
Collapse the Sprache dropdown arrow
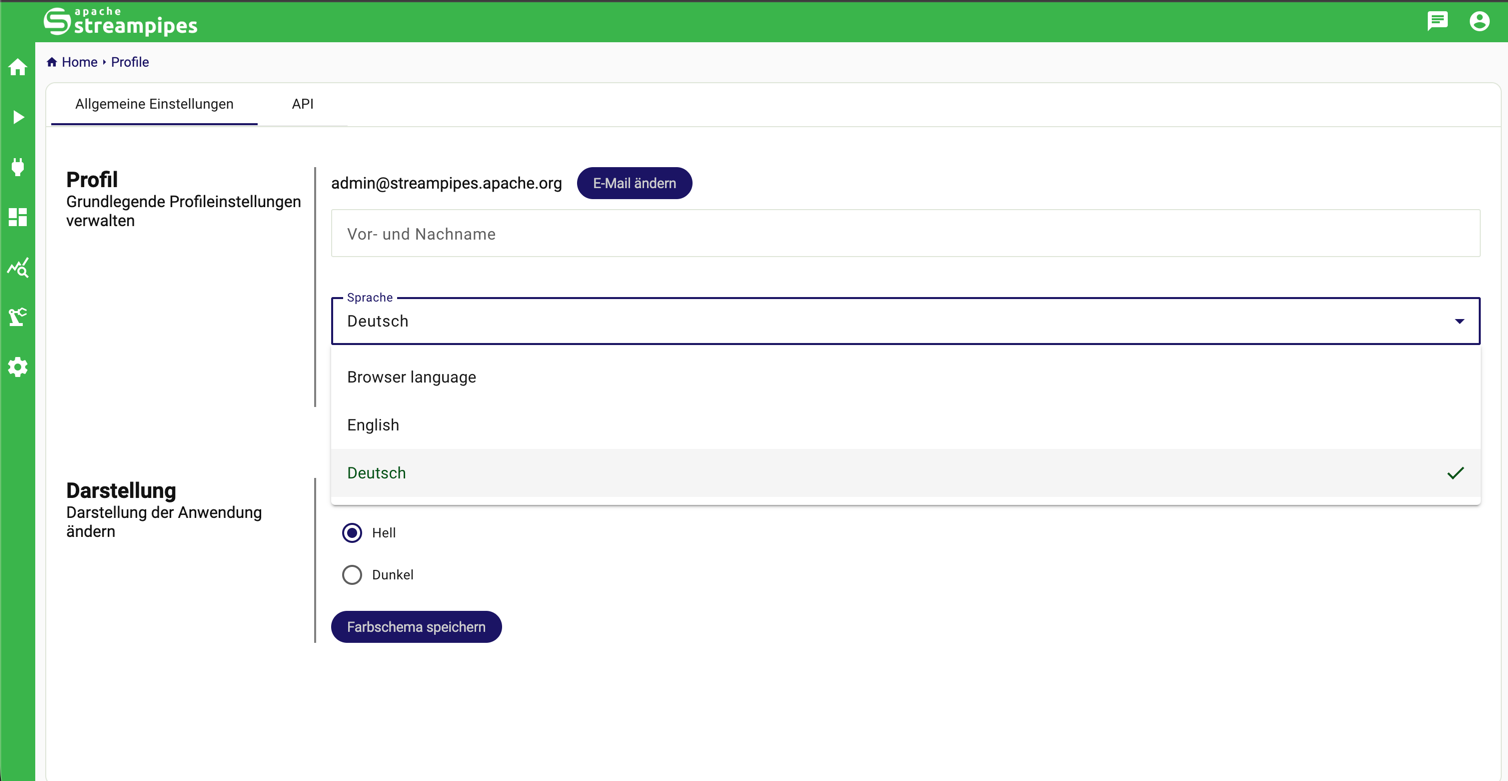[1459, 321]
